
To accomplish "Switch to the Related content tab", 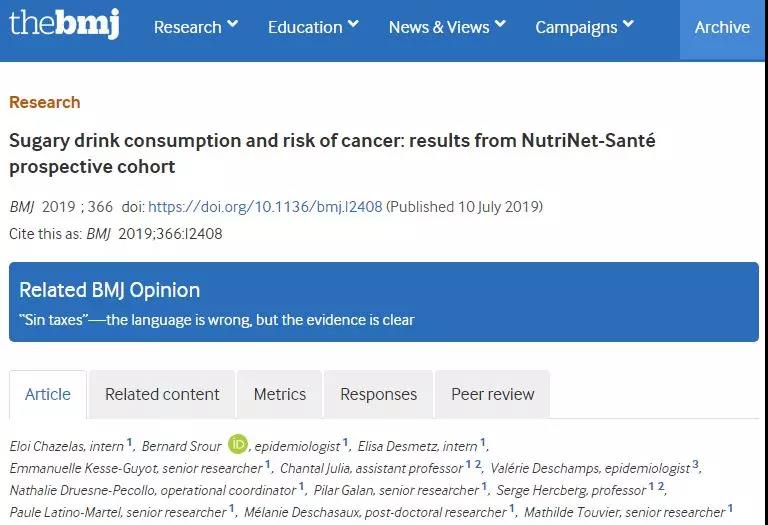I will click(x=162, y=394).
